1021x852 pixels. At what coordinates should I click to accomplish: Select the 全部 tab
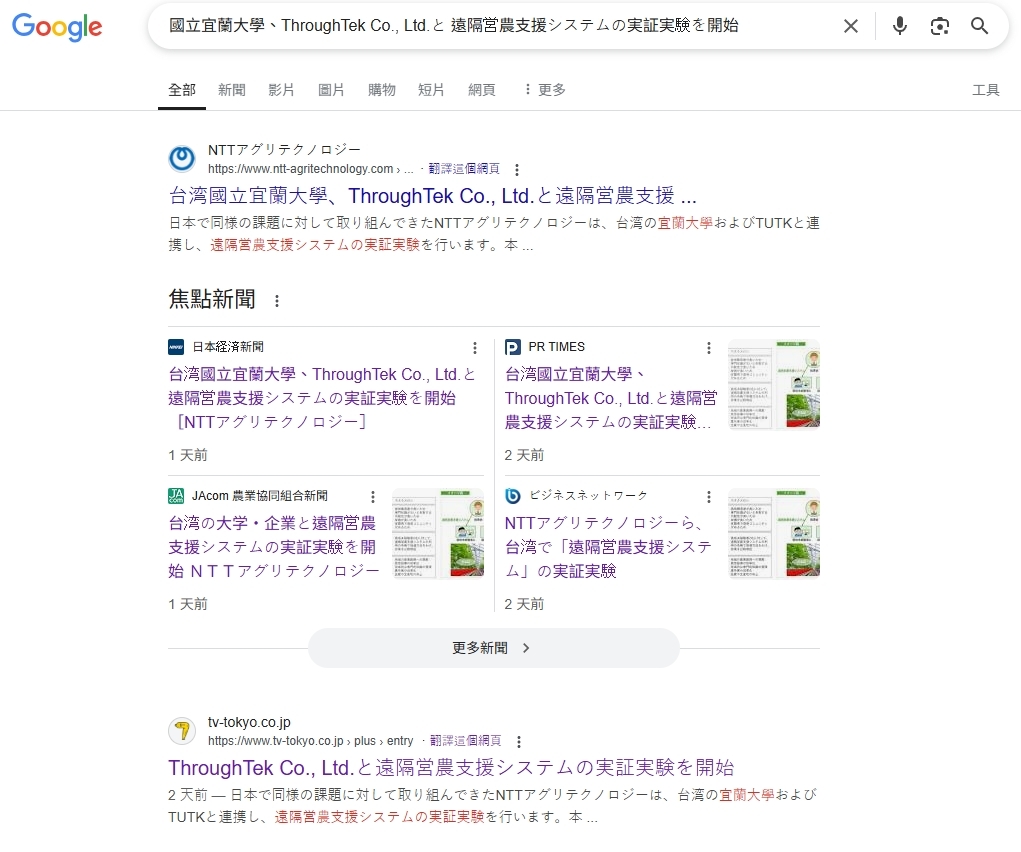click(182, 90)
